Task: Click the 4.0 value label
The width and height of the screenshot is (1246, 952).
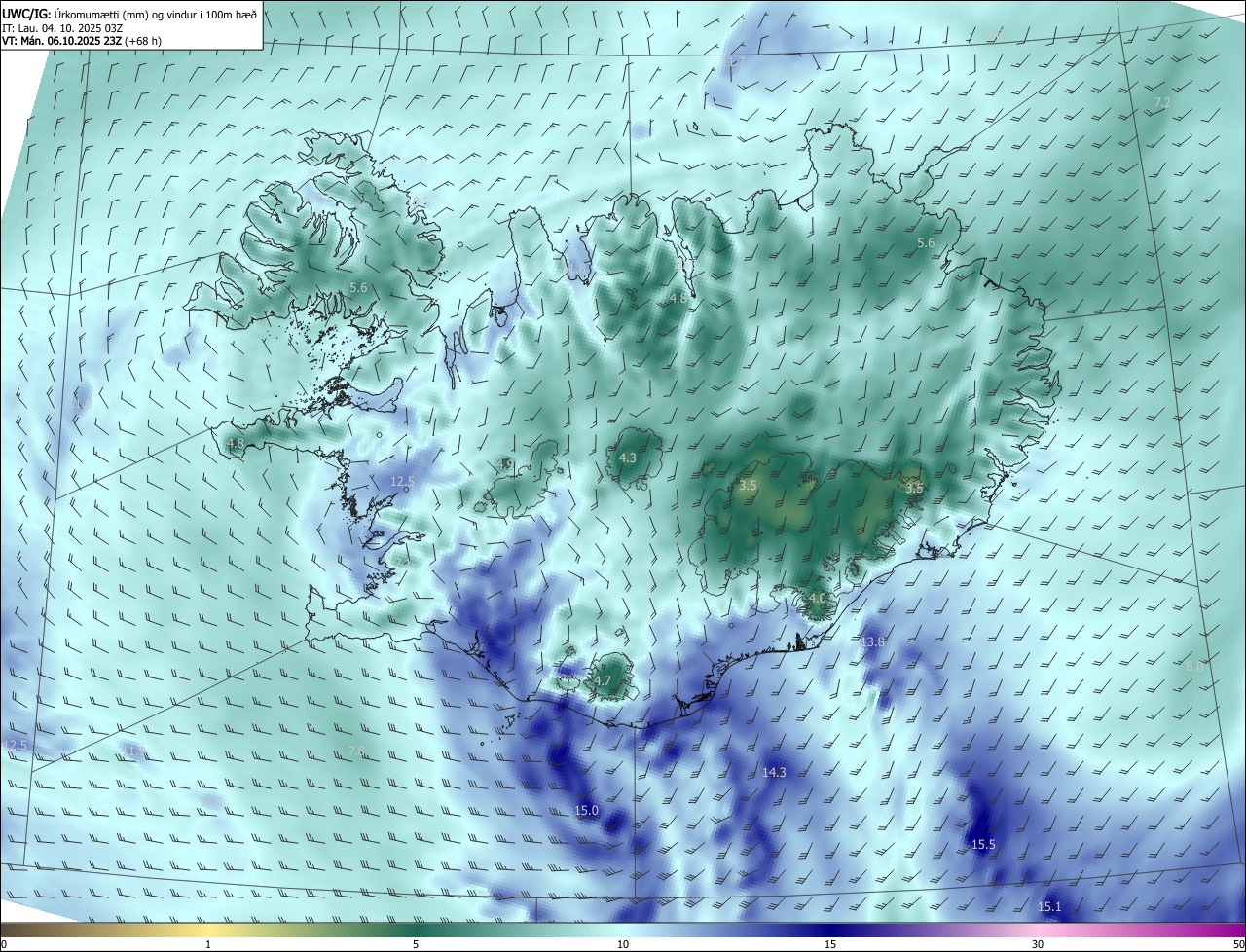Action: click(x=817, y=598)
